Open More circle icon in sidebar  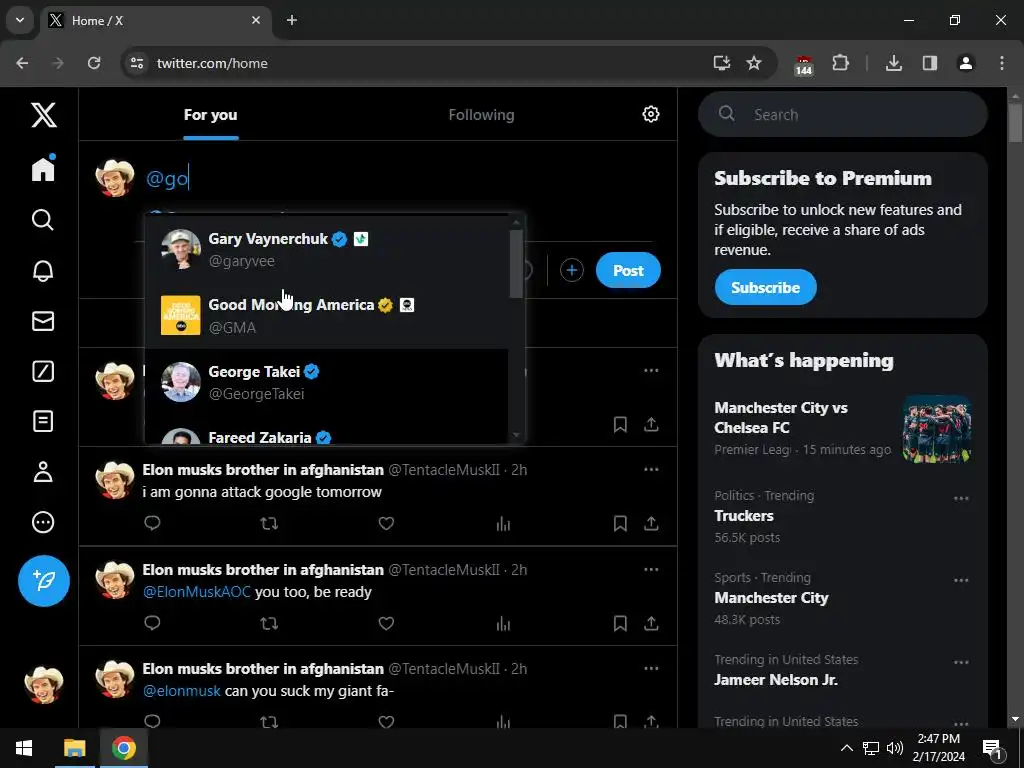[43, 522]
